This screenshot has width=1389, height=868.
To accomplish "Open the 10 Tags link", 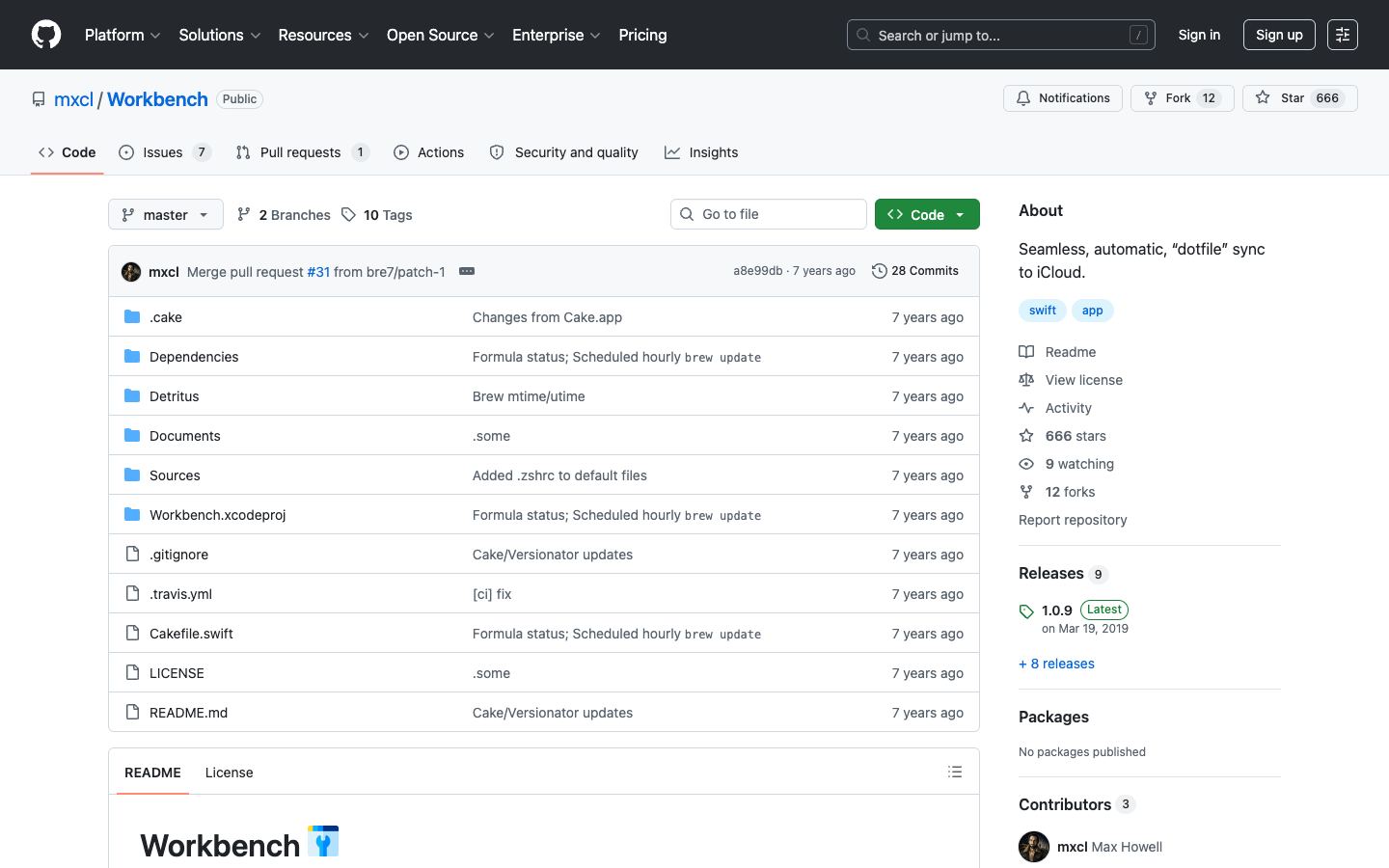I will pos(376,215).
